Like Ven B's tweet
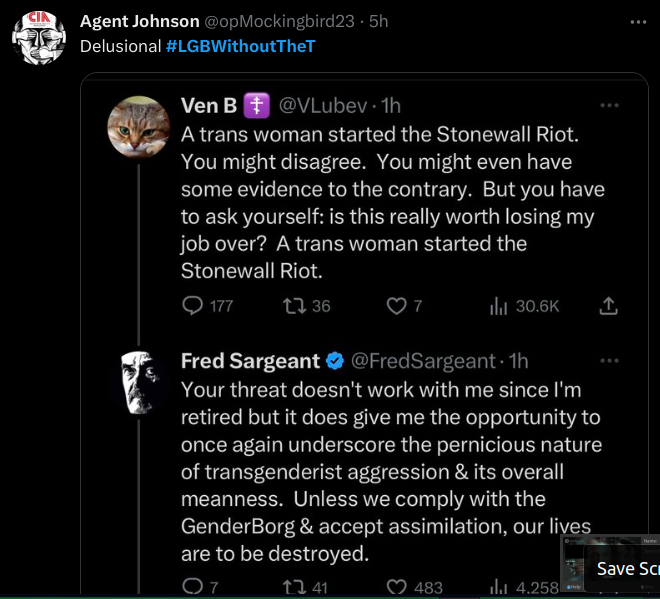 click(x=398, y=306)
